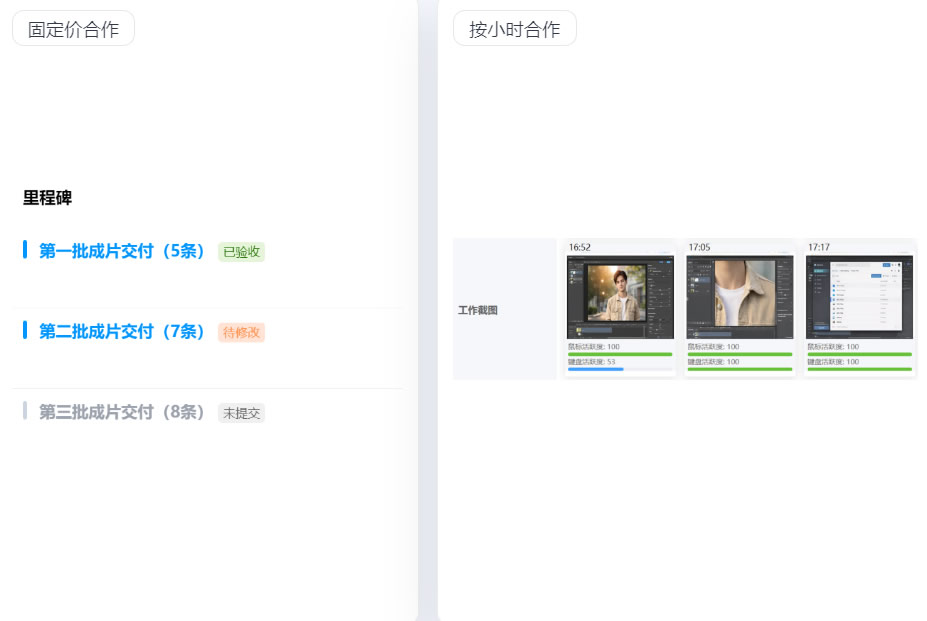The image size is (927, 621).
Task: Click the green mouse activity bar at 16:52
Action: 620,354
